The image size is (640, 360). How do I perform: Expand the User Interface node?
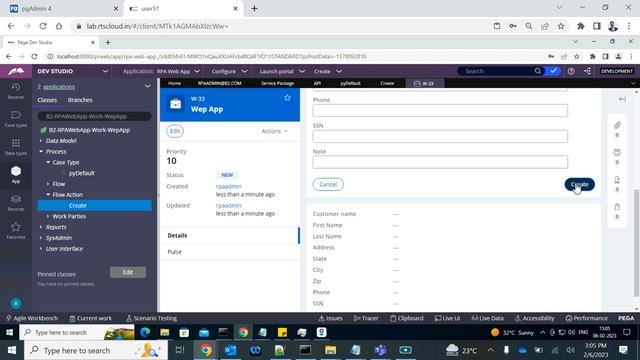[x=41, y=249]
